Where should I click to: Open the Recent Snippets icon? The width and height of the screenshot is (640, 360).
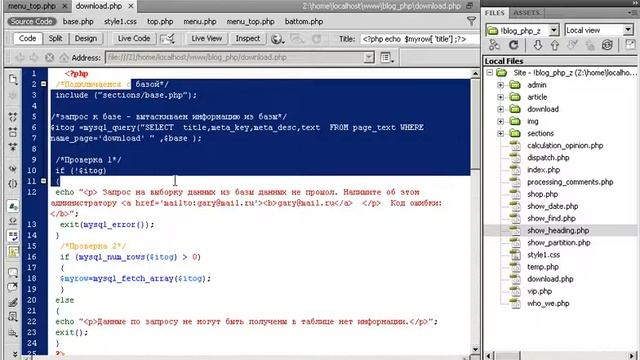click(13, 317)
